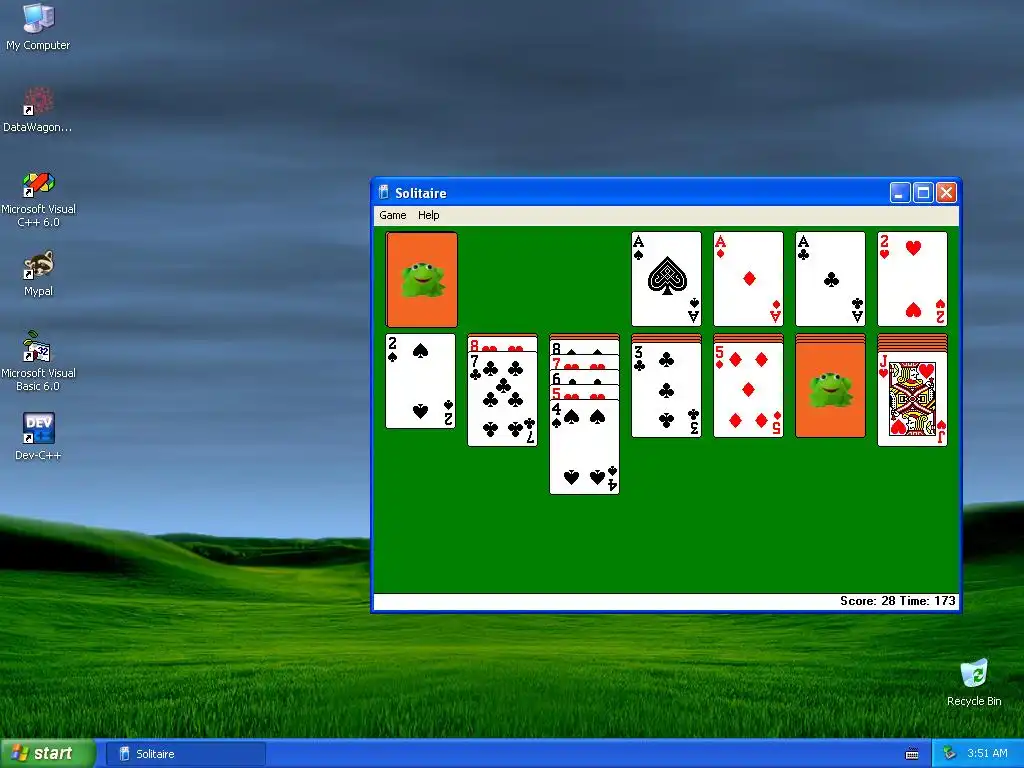Select the Mypal browser shortcut
Screen dimensions: 1024x768
coord(38,273)
